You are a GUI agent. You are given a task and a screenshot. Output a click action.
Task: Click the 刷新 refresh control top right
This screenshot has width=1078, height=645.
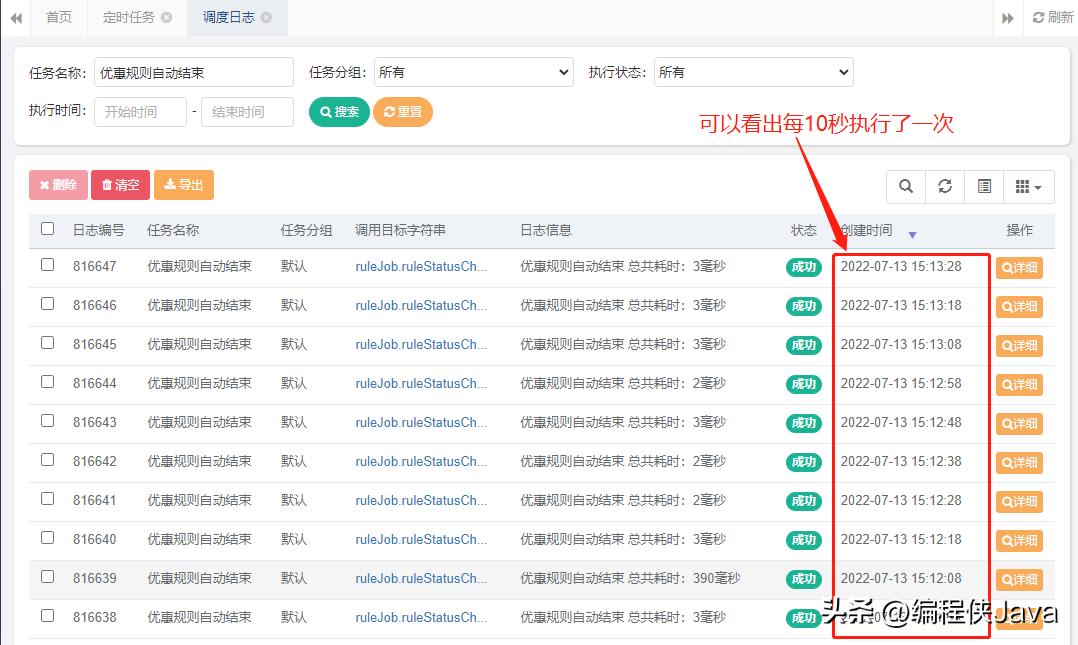tap(1049, 16)
